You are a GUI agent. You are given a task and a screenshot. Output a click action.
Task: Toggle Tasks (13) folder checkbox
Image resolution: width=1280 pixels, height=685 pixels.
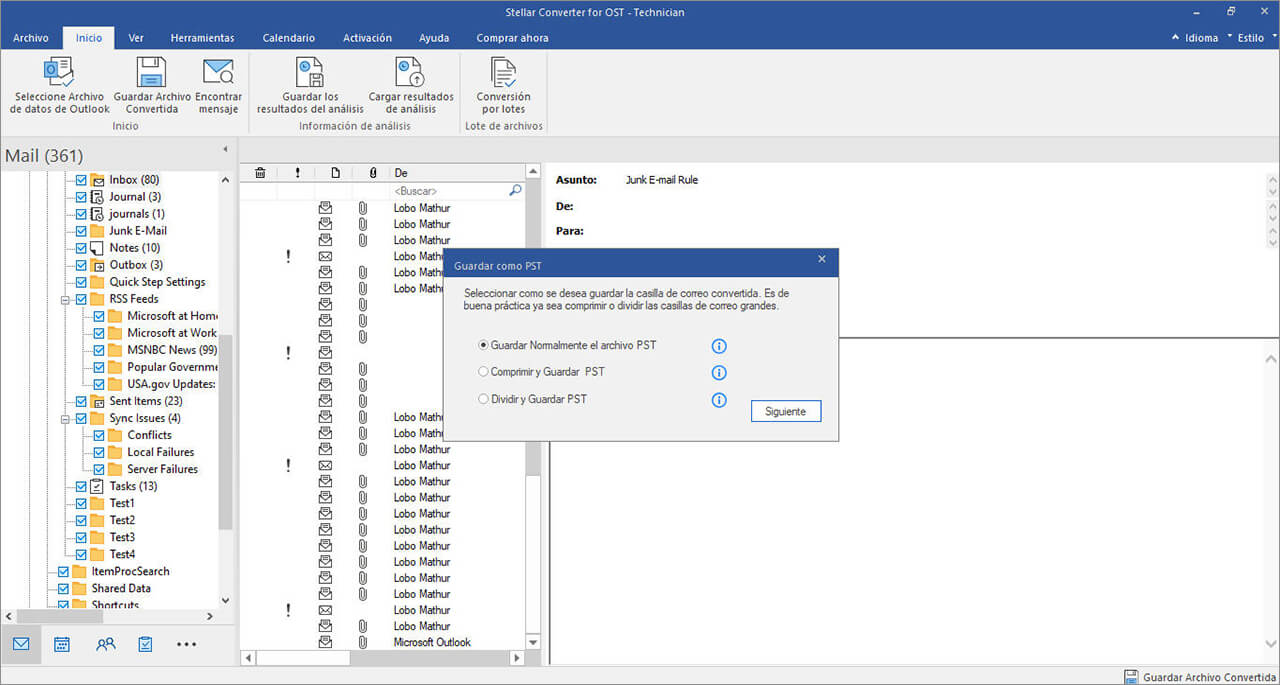tap(82, 486)
